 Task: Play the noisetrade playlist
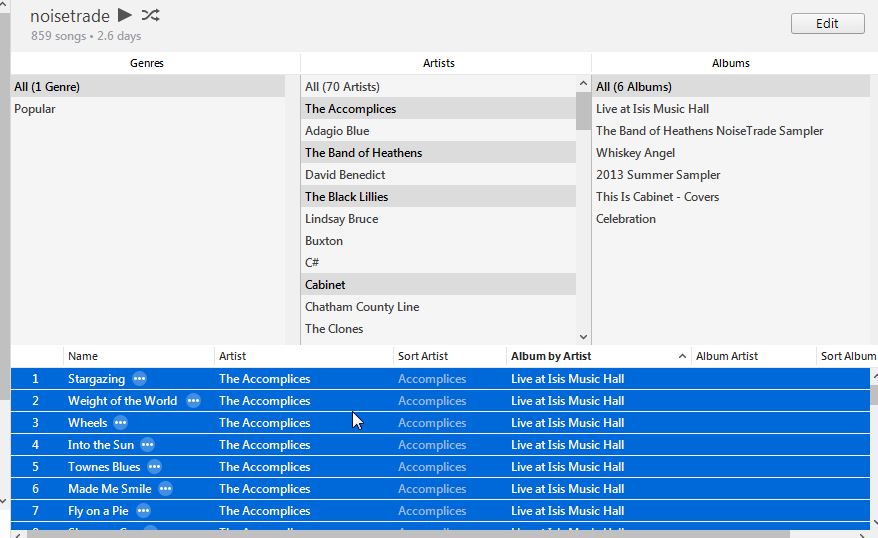[x=125, y=15]
